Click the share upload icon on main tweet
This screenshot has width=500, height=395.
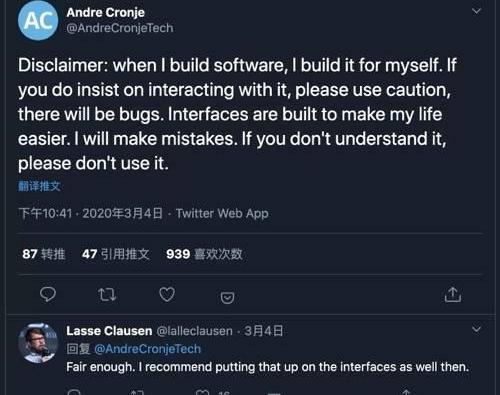click(x=453, y=294)
